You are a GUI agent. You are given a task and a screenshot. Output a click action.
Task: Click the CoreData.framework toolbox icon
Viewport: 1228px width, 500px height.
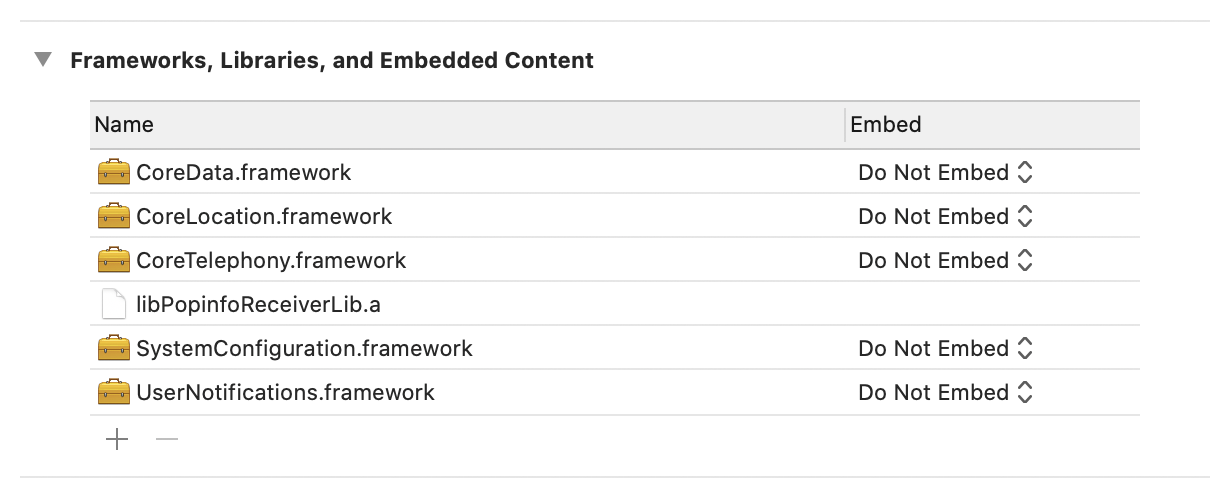114,172
